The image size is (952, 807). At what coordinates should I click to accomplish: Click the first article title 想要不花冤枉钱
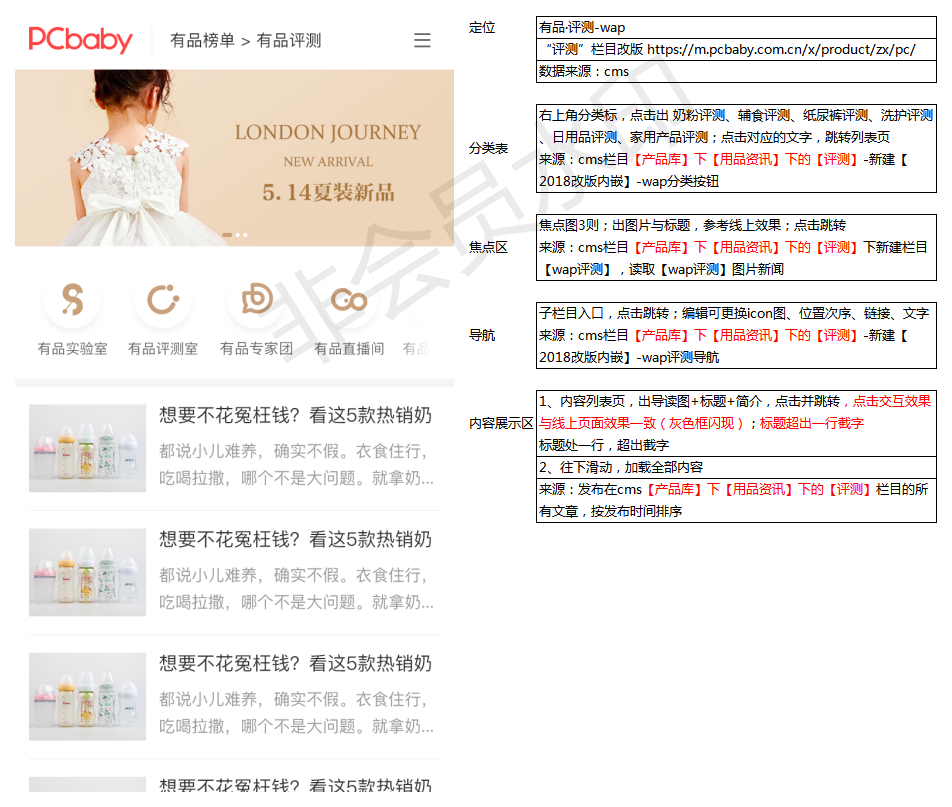pyautogui.click(x=295, y=415)
